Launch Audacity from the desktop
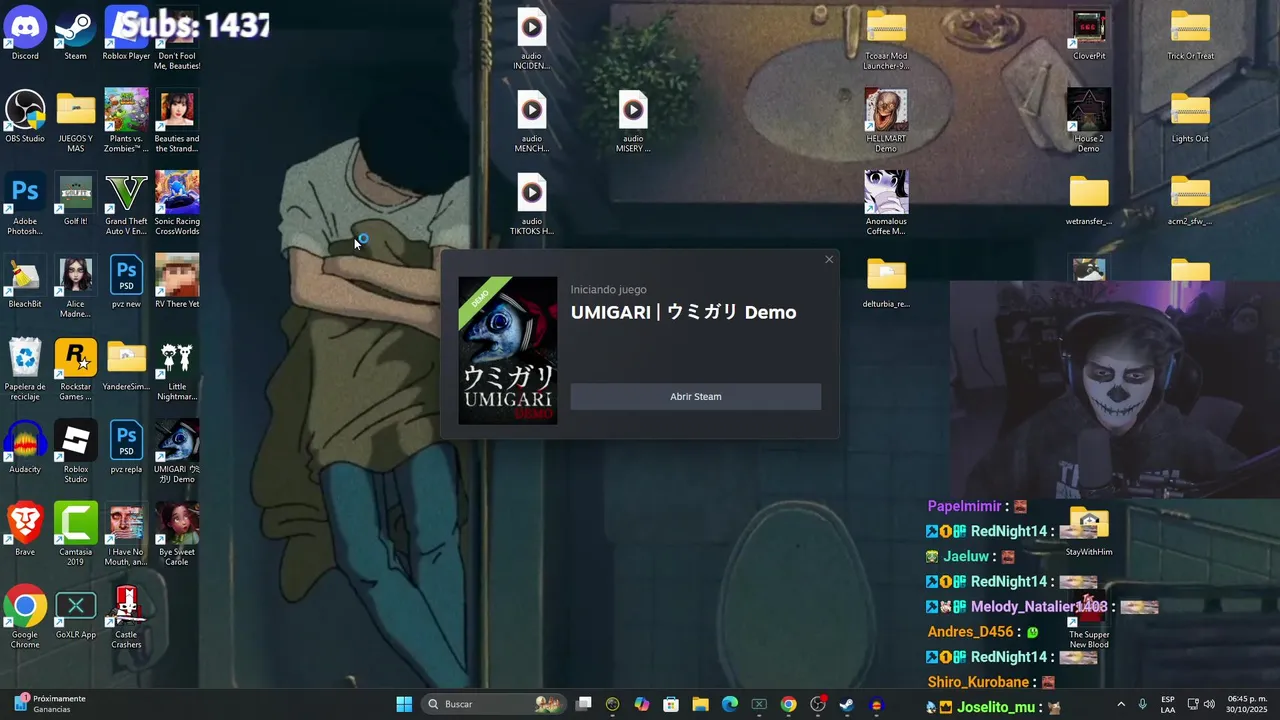The width and height of the screenshot is (1280, 720). click(25, 447)
